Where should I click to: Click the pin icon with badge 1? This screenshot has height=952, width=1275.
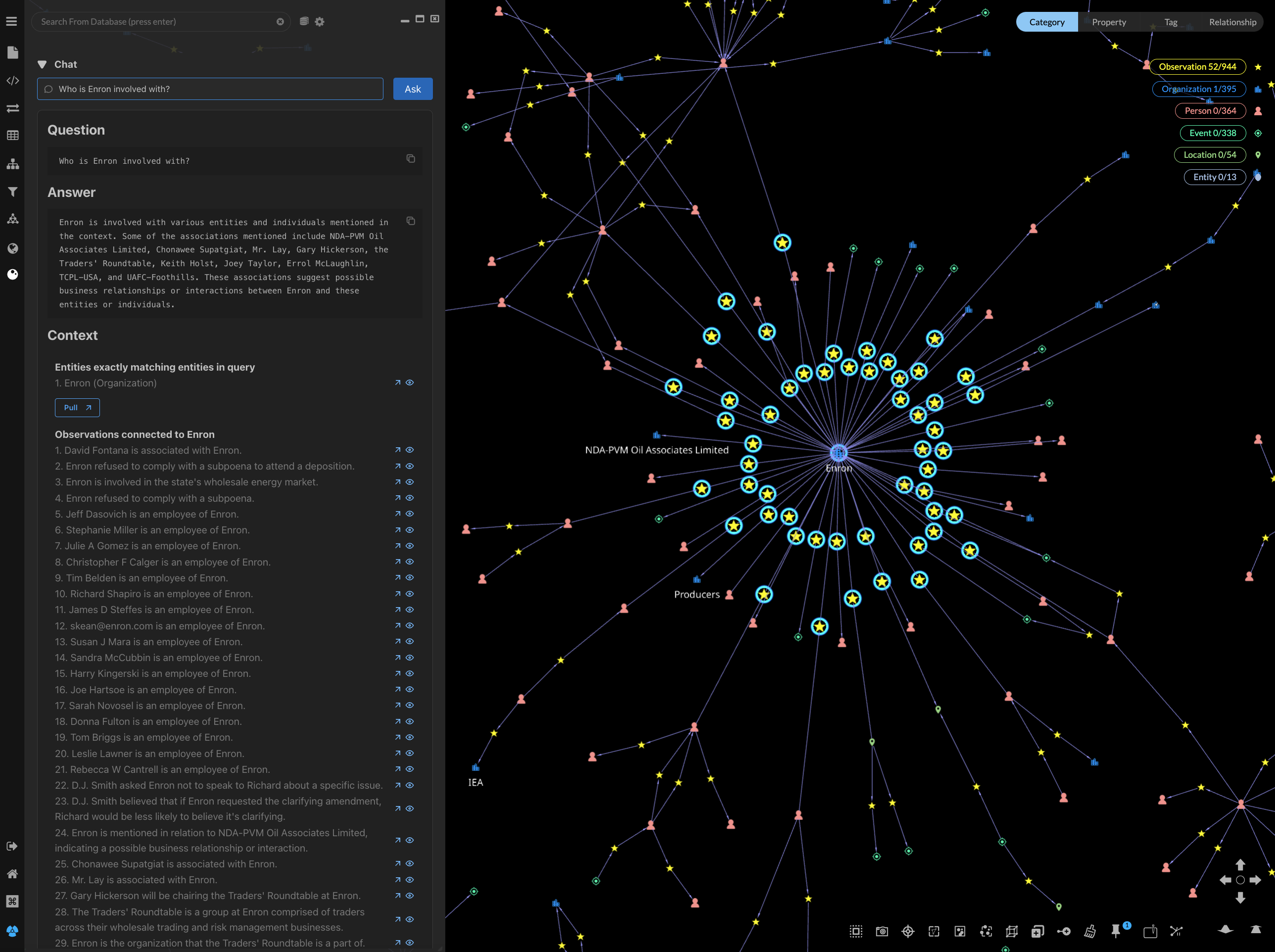[1117, 931]
